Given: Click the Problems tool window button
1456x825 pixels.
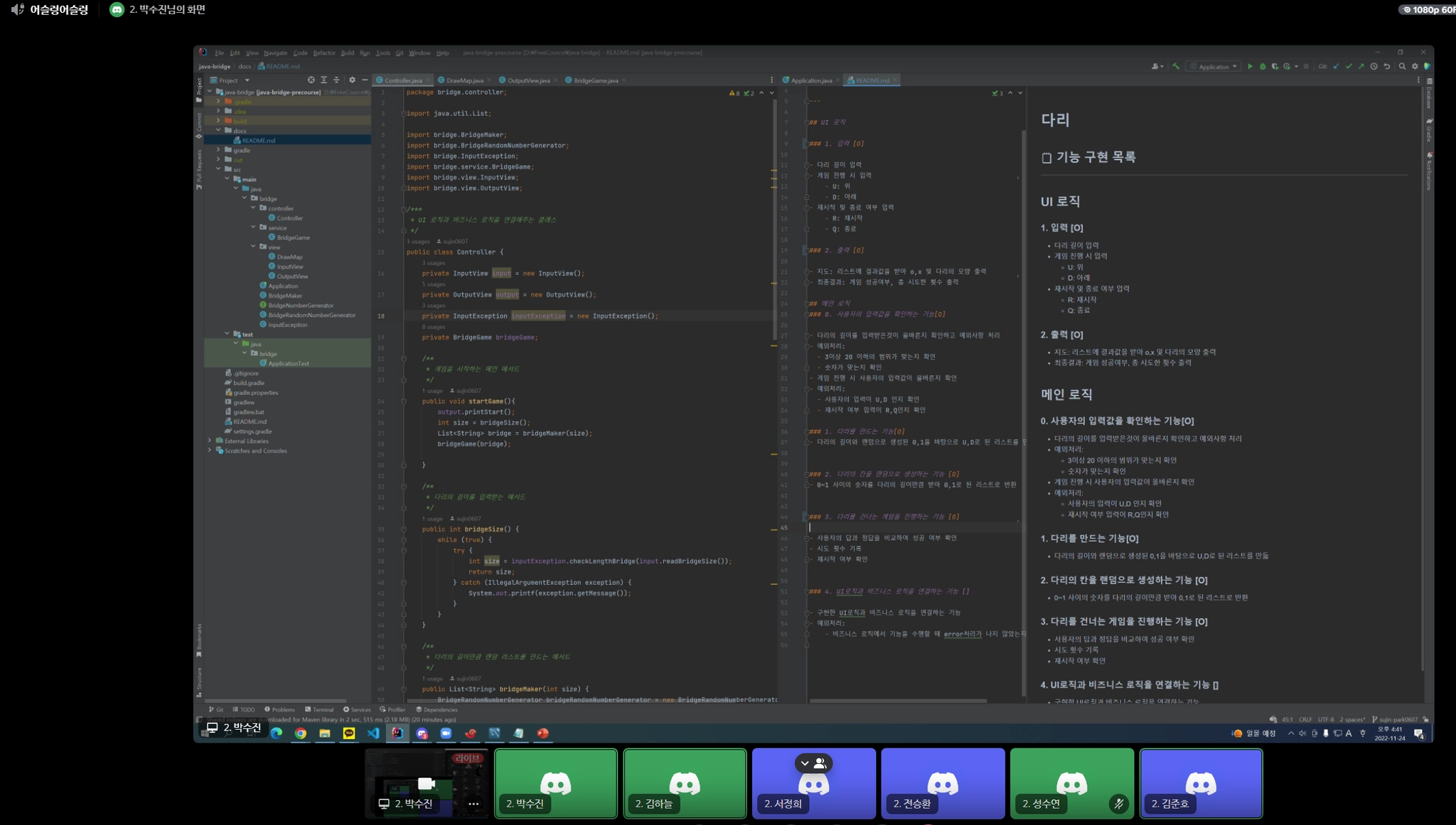Looking at the screenshot, I should [x=279, y=709].
